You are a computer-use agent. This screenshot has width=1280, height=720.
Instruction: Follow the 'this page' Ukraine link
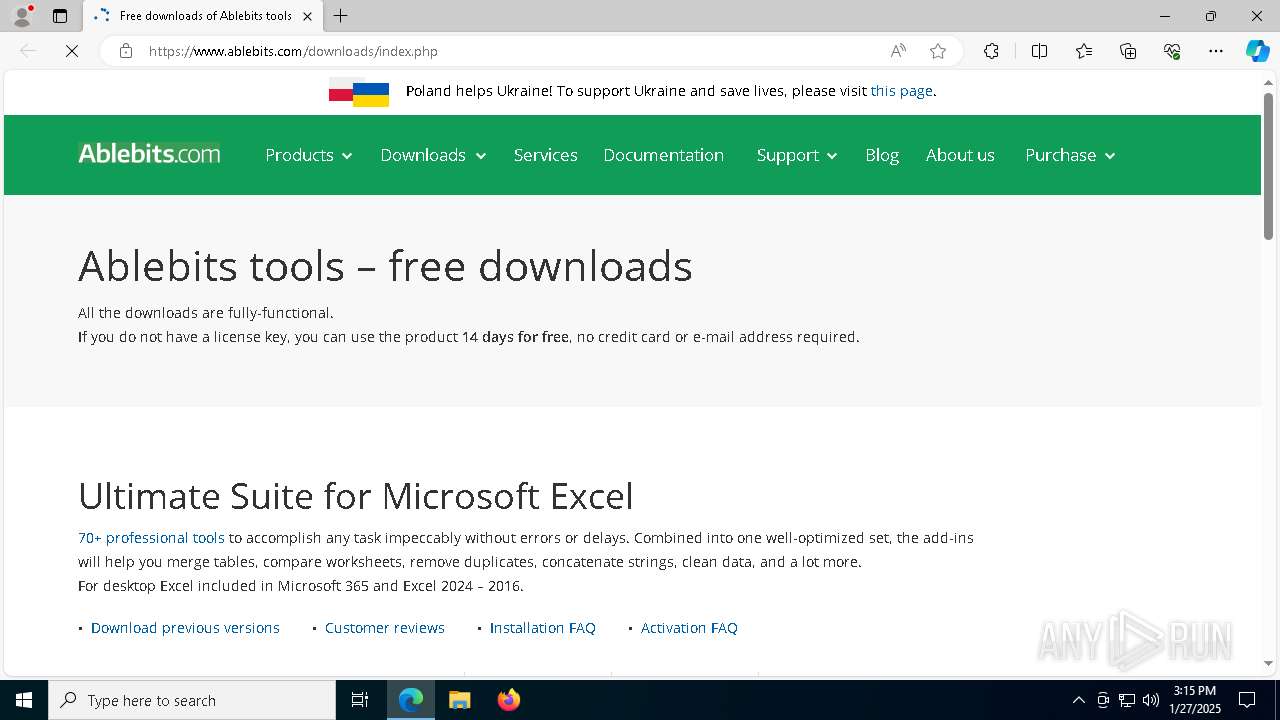pos(901,91)
